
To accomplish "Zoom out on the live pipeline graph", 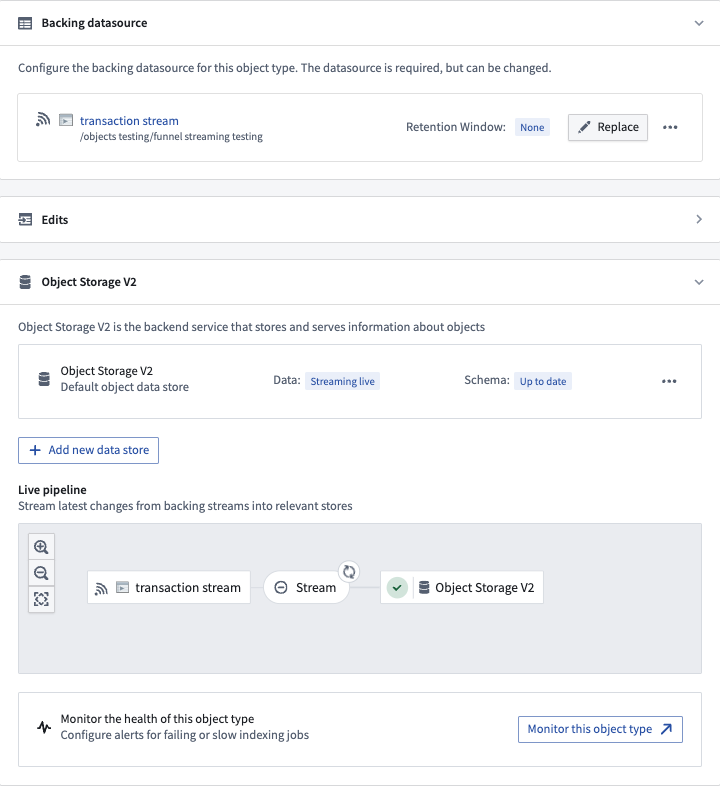I will tap(41, 573).
